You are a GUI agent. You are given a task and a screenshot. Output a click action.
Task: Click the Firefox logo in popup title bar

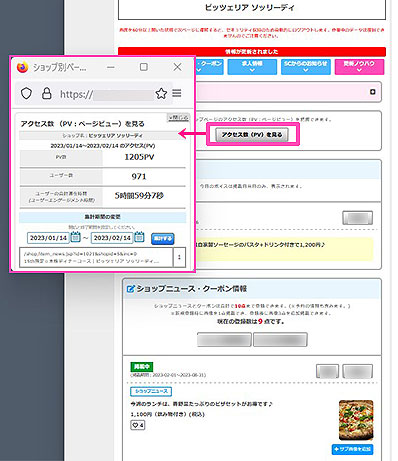pos(22,67)
